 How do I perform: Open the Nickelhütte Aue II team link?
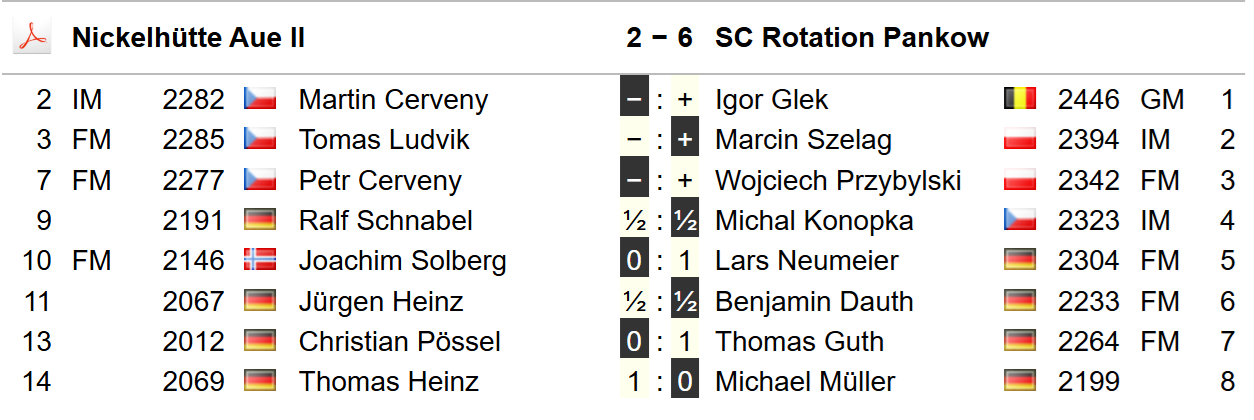click(188, 38)
